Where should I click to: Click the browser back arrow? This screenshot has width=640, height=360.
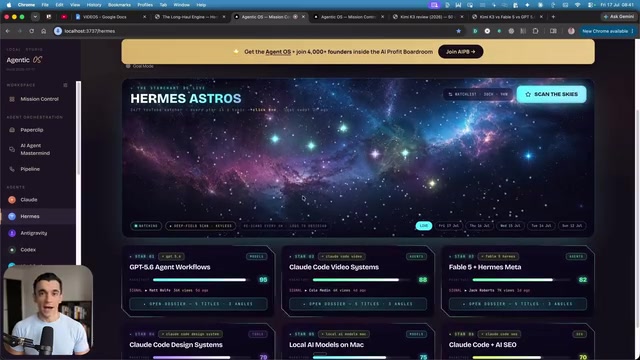[x=8, y=31]
